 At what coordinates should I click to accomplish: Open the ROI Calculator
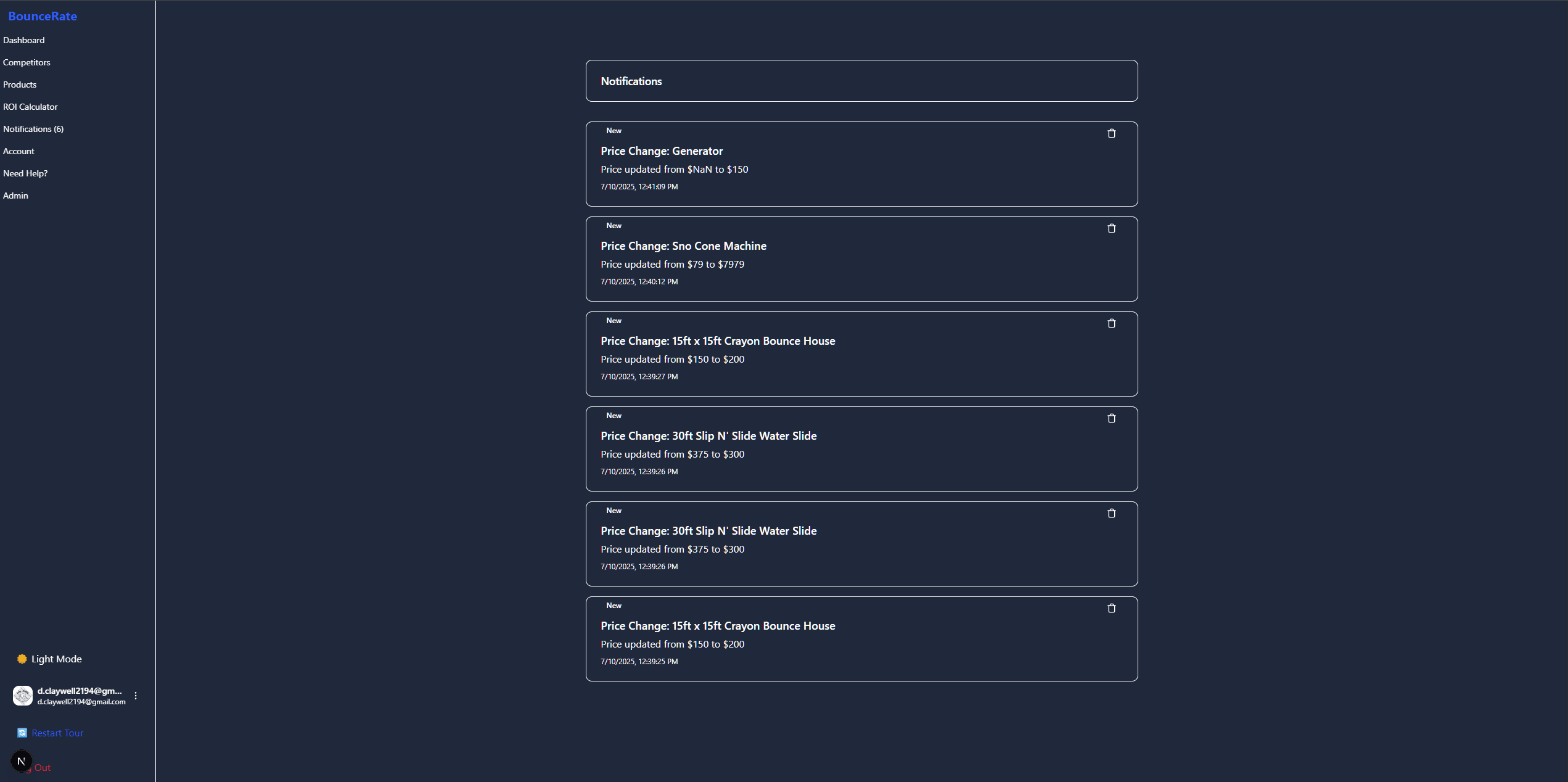point(30,107)
